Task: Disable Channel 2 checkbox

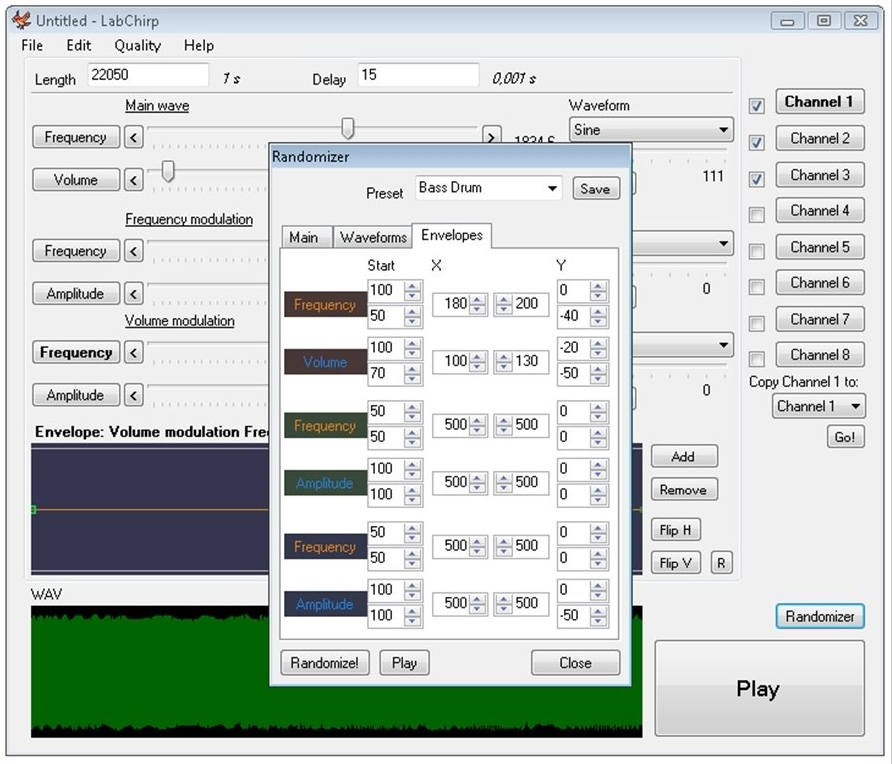Action: tap(757, 142)
